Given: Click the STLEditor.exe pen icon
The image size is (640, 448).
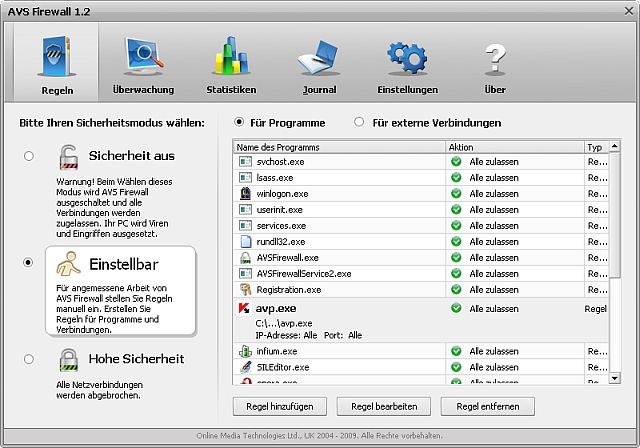Looking at the screenshot, I should click(245, 367).
